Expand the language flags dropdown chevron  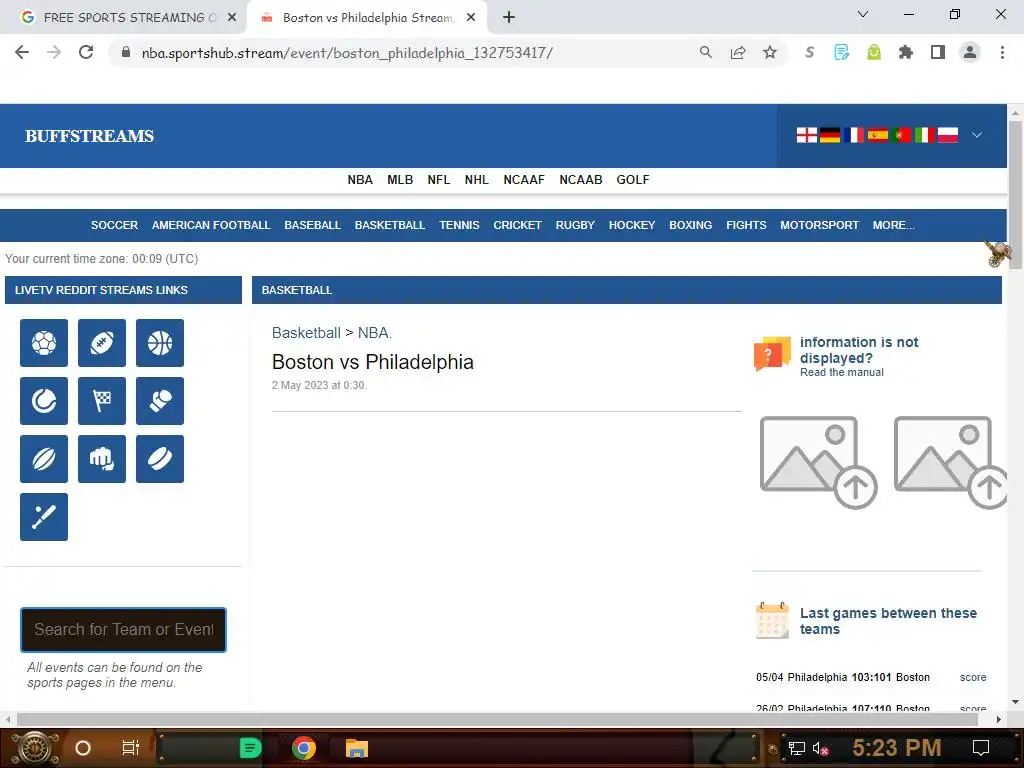point(977,135)
